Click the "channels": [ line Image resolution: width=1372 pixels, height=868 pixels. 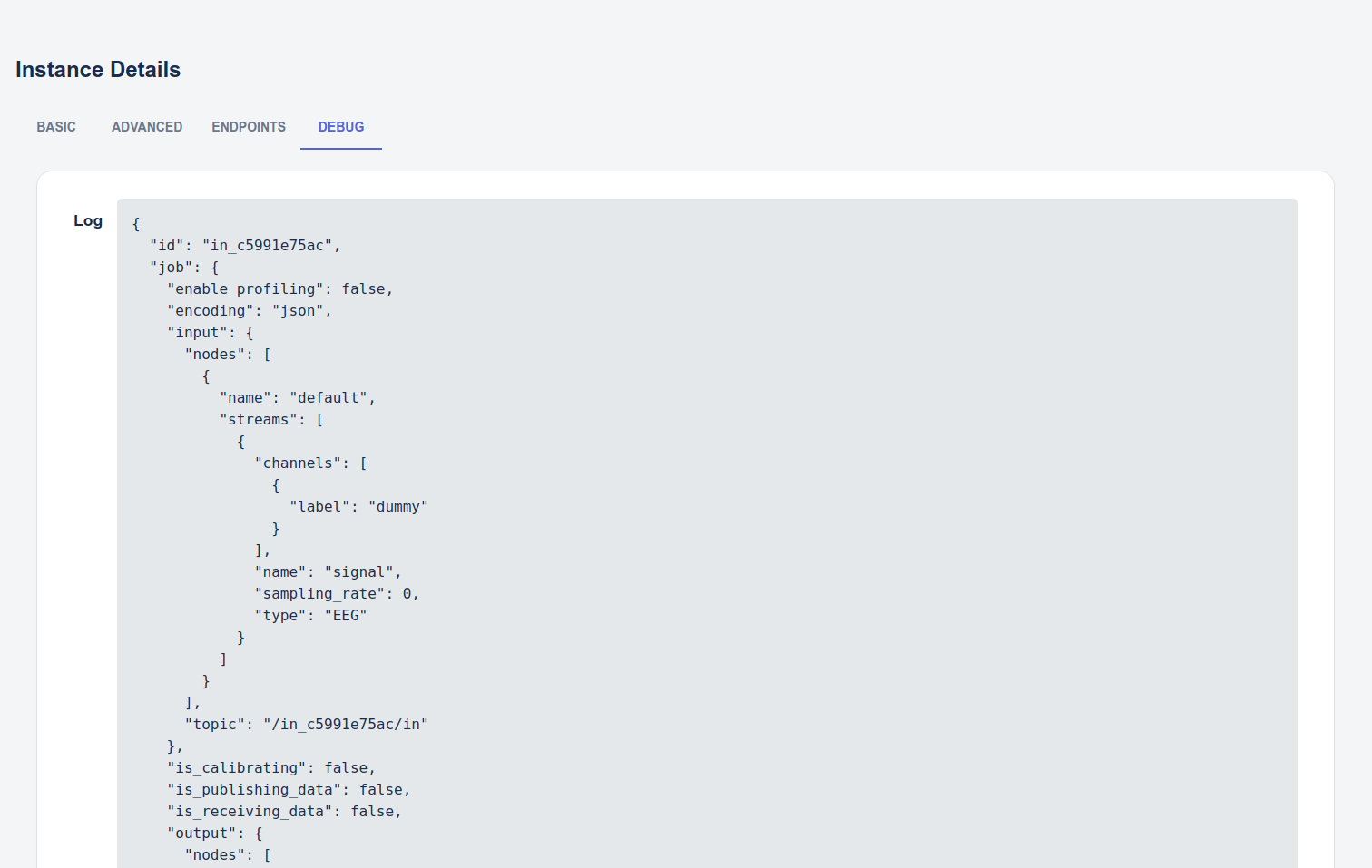tap(311, 463)
